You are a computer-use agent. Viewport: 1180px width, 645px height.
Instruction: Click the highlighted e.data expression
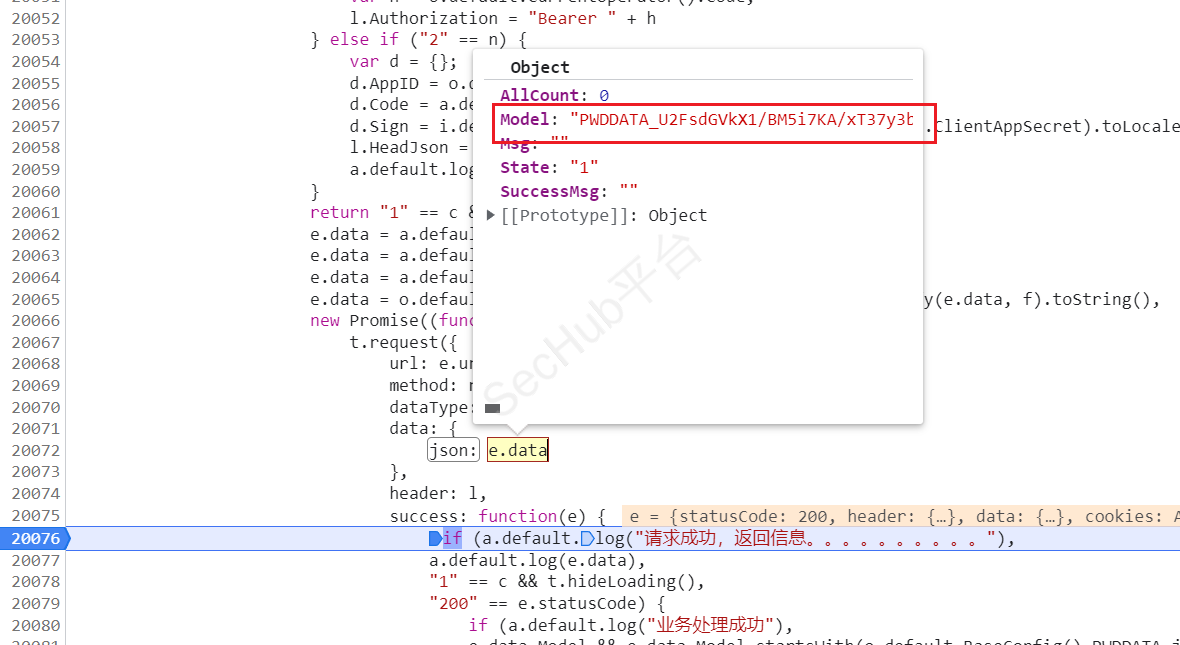coord(518,451)
